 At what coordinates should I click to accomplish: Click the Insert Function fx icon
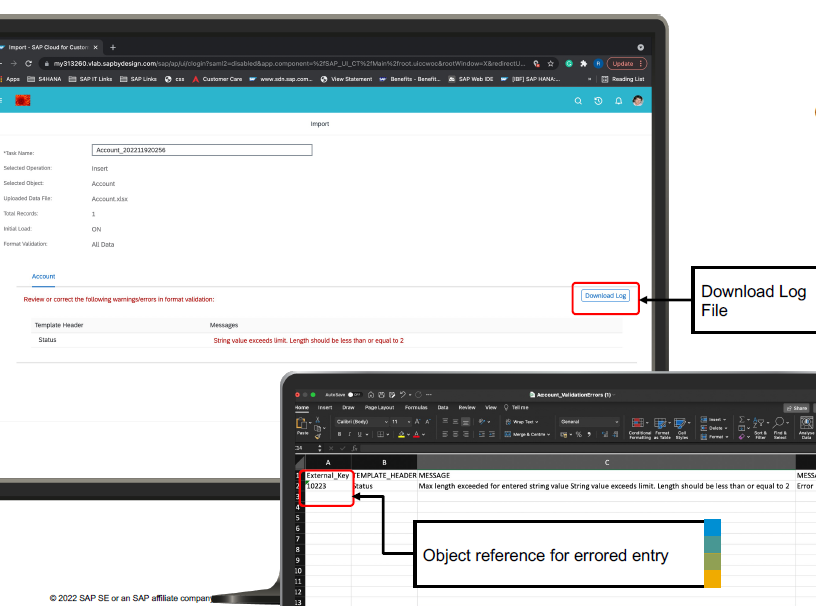tap(354, 448)
